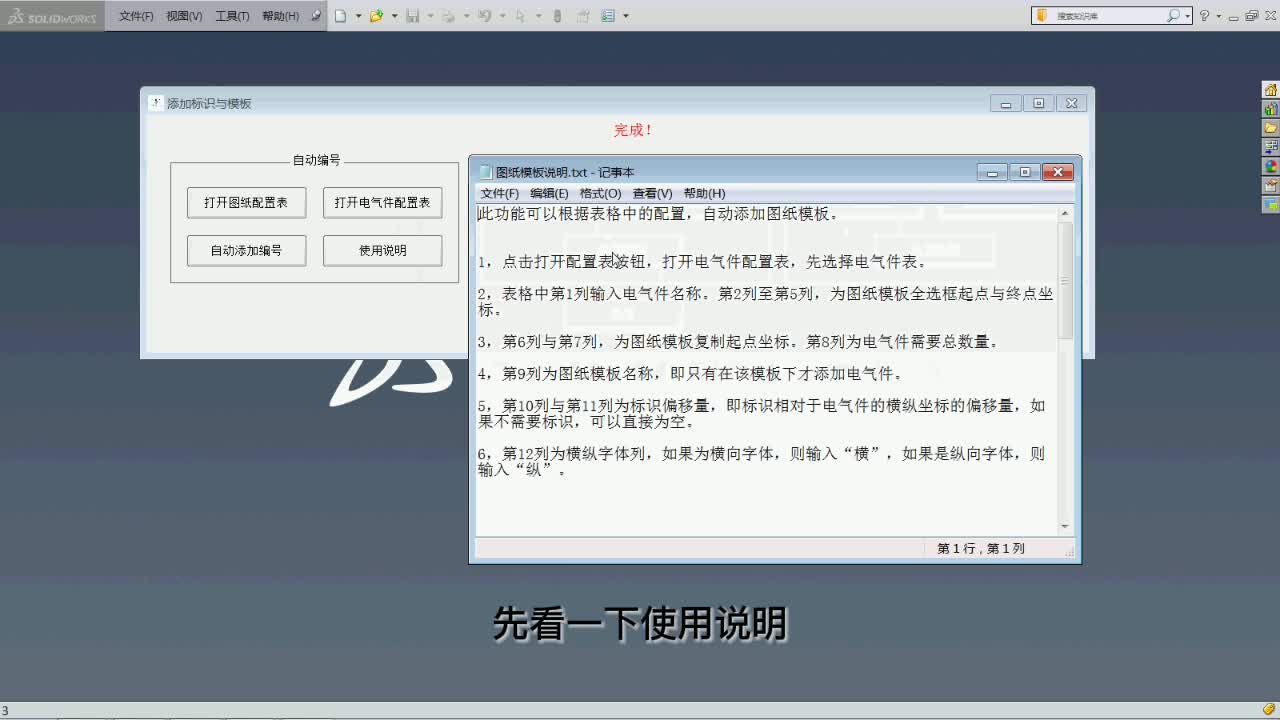Open Custom Properties task pane tab
This screenshot has height=720, width=1280.
(x=1271, y=185)
